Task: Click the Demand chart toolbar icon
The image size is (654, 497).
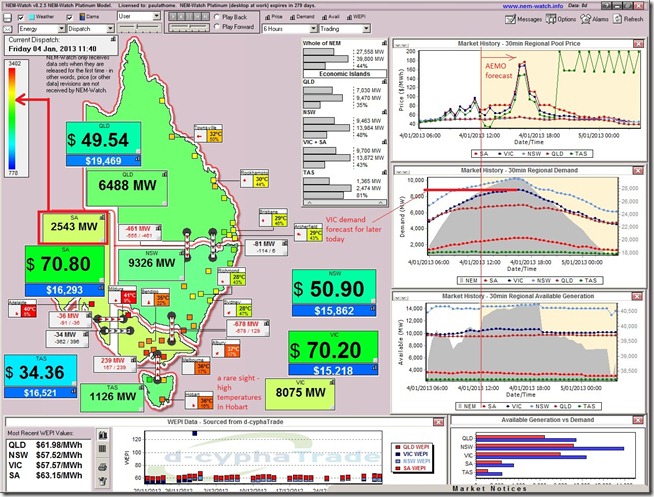Action: click(x=291, y=17)
